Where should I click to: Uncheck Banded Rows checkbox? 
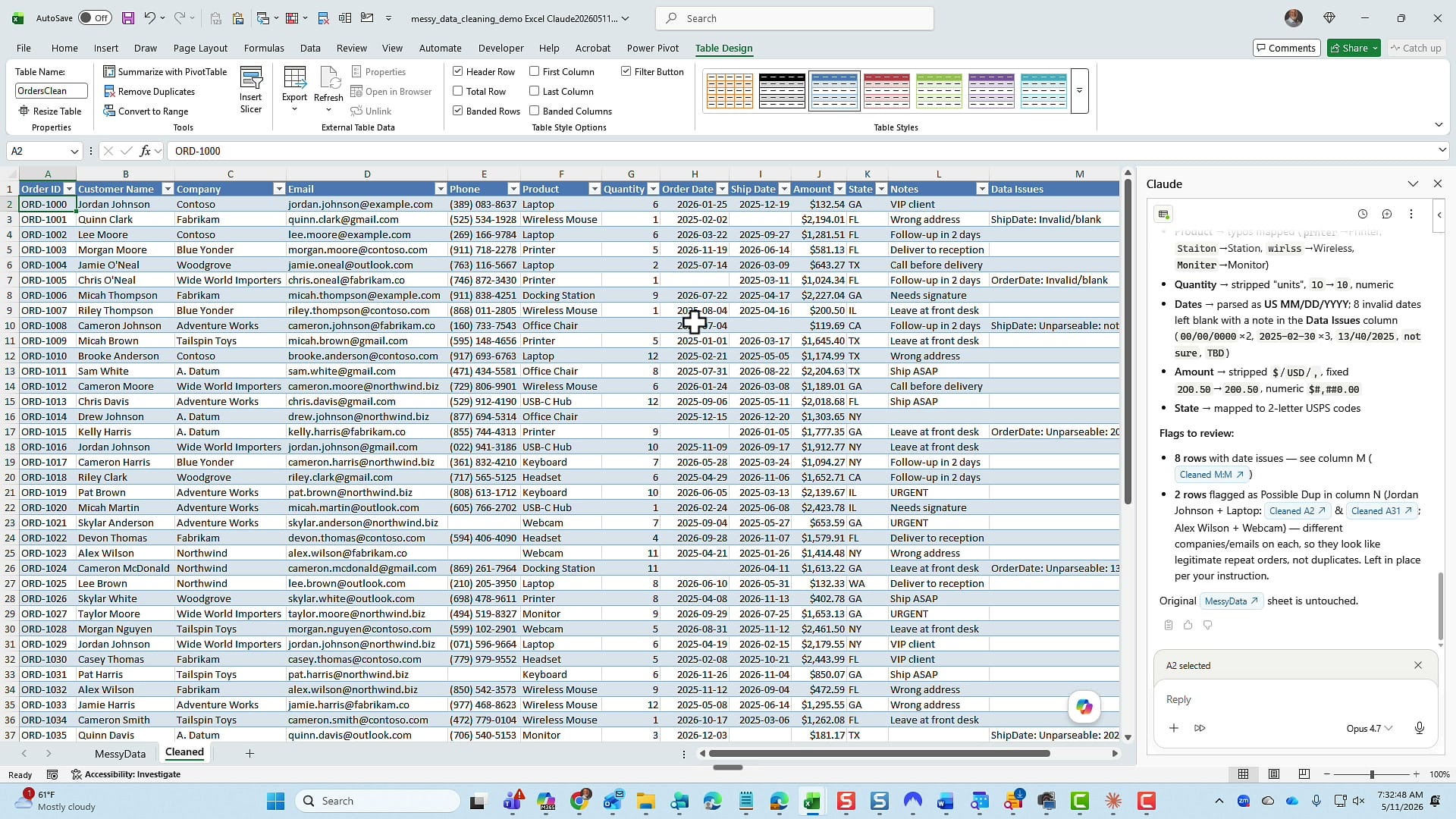(x=457, y=111)
